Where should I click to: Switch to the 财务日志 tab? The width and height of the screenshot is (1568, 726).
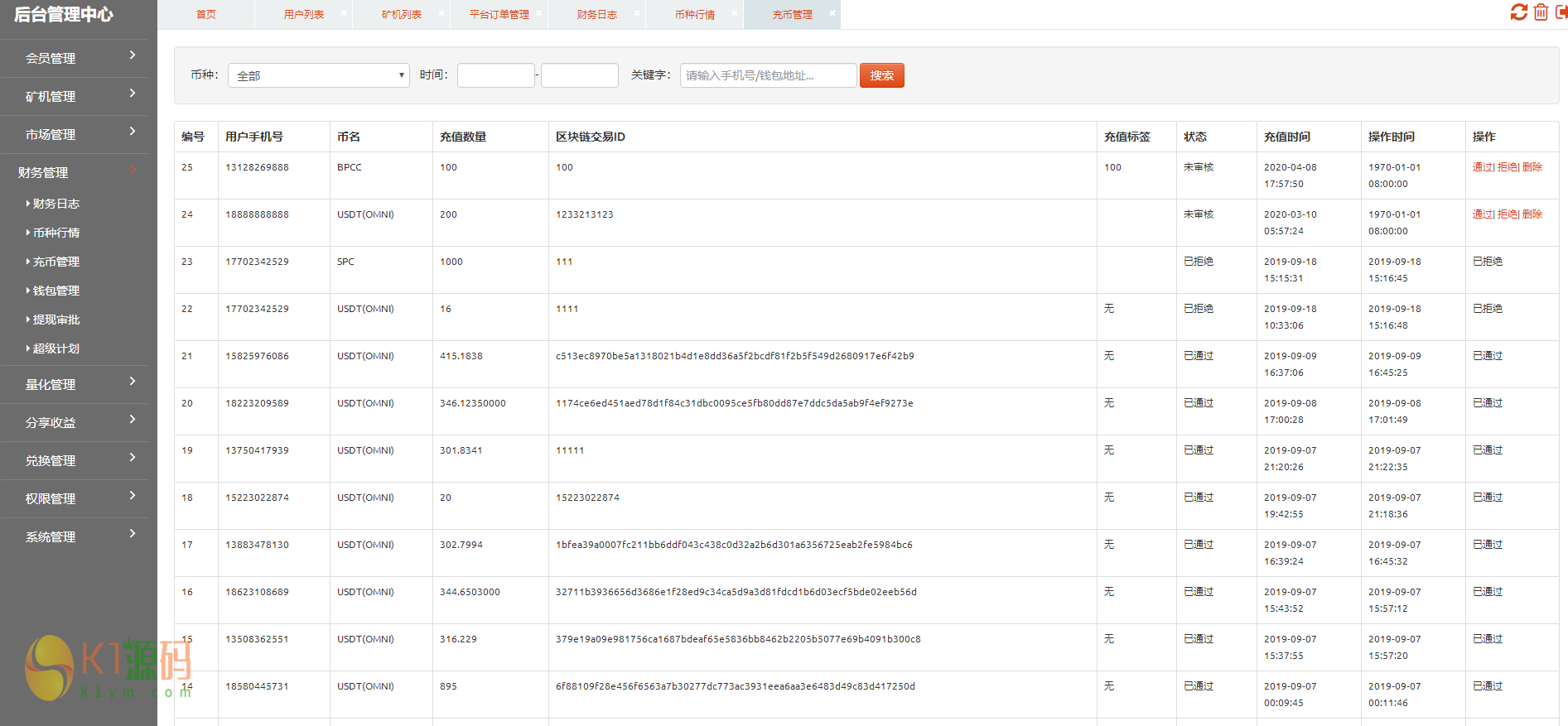click(597, 15)
